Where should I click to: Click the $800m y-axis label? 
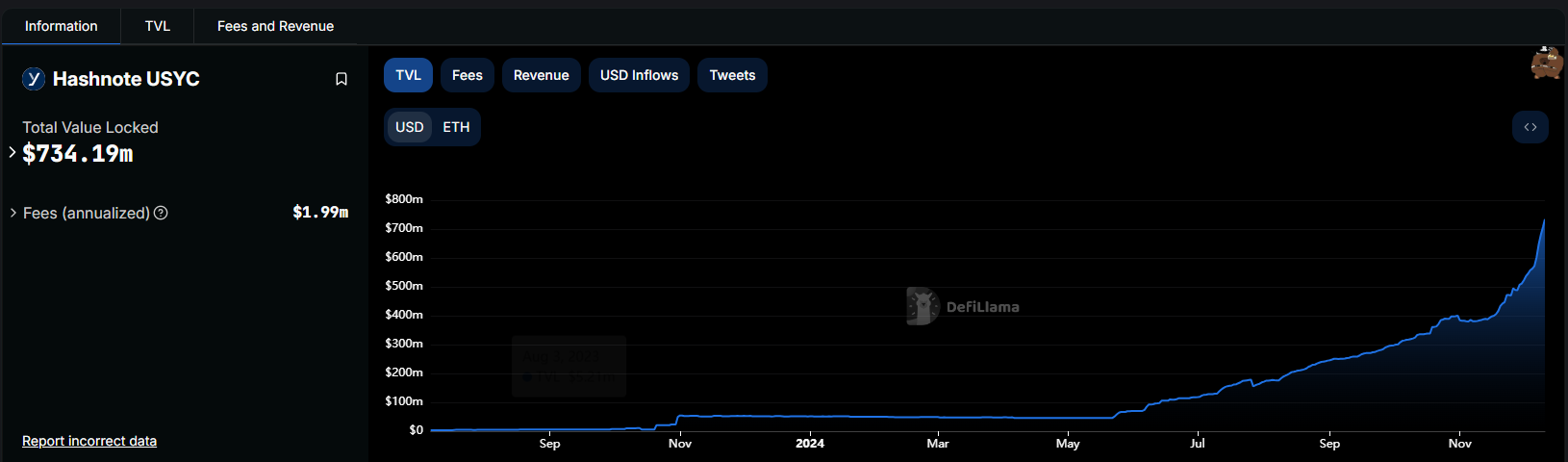404,199
